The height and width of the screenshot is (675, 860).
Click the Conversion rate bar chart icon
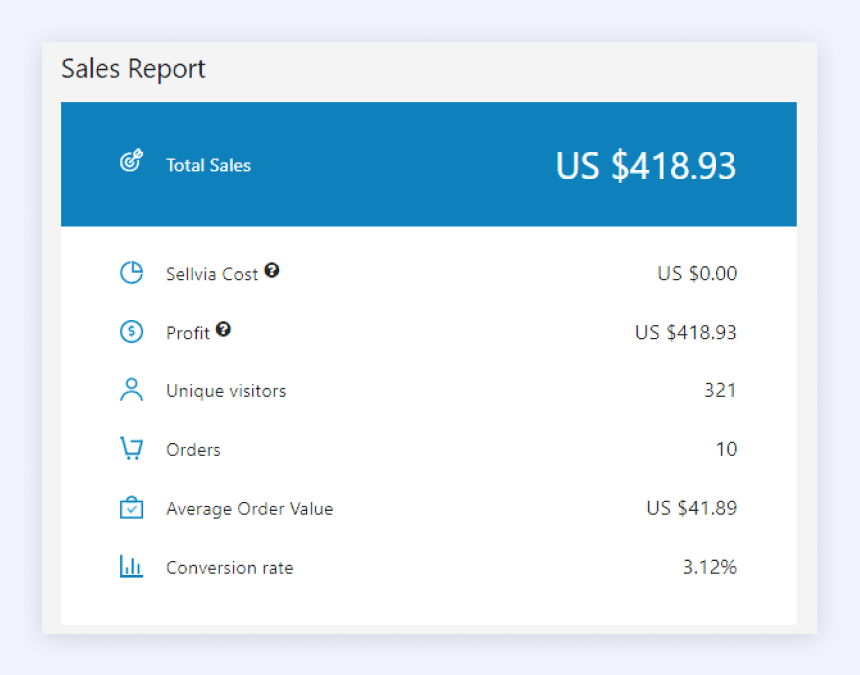132,566
